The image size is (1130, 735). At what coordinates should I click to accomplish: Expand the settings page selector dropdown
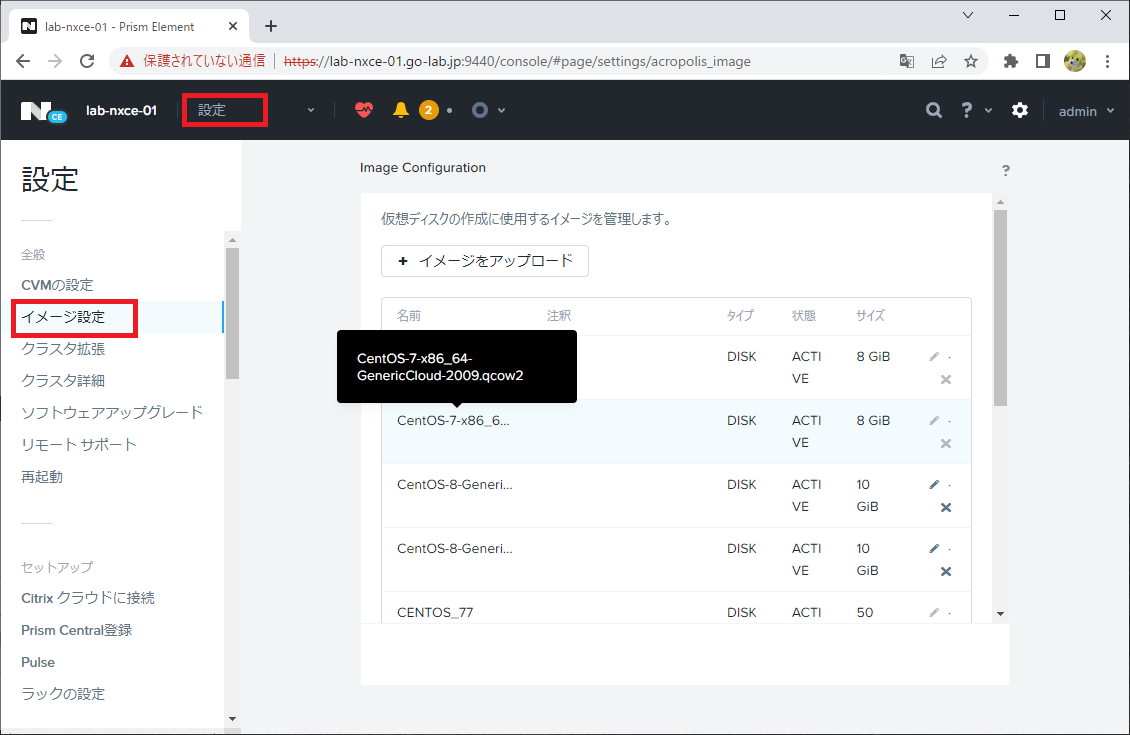[x=310, y=110]
